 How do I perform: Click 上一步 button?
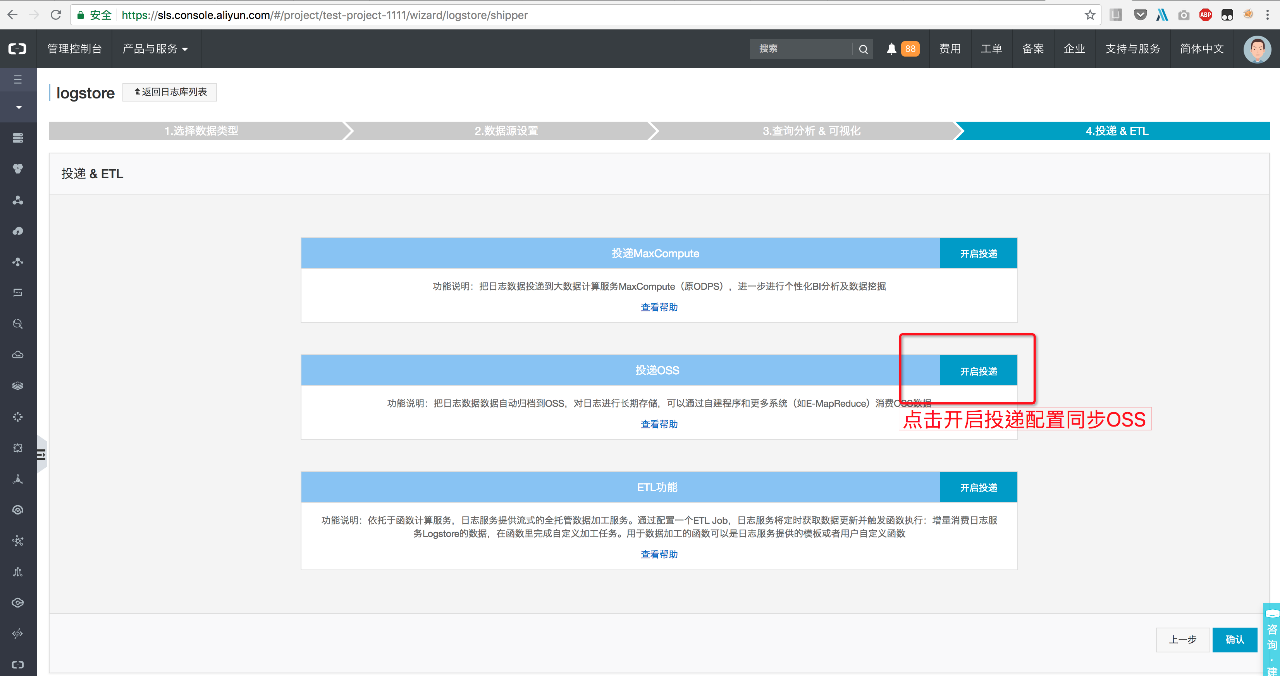tap(1182, 640)
